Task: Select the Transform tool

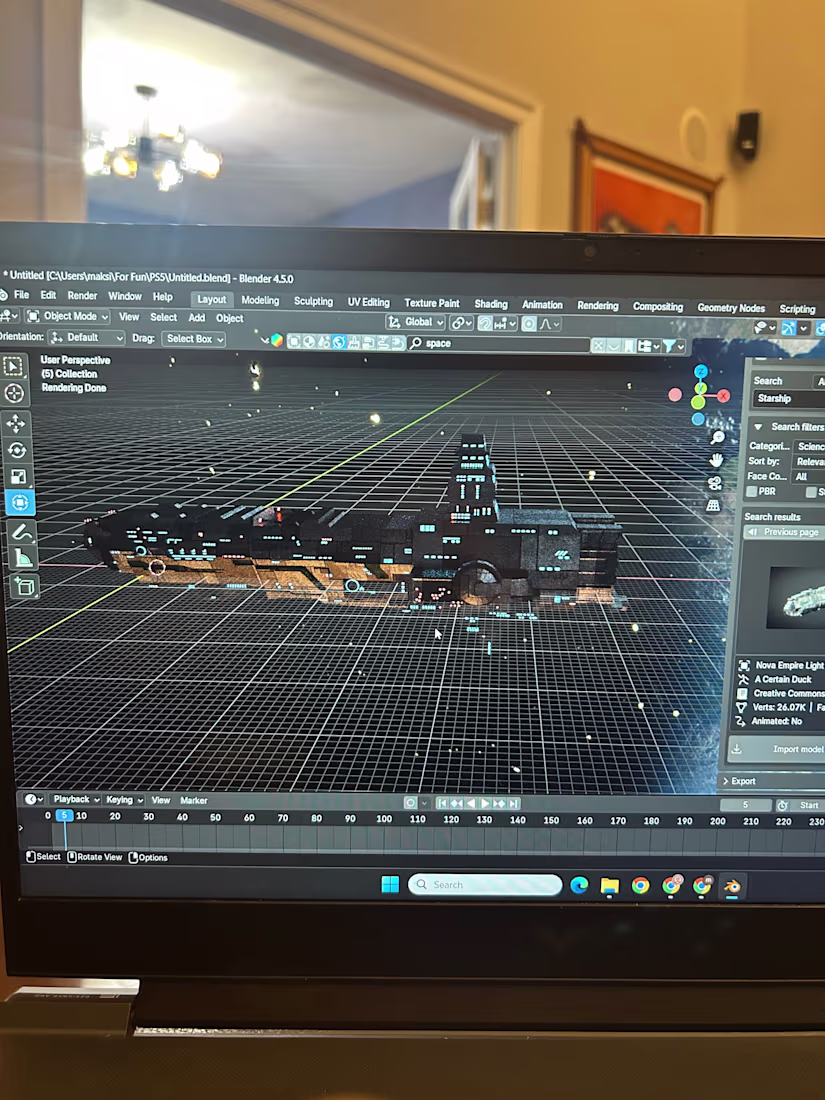Action: coord(20,503)
